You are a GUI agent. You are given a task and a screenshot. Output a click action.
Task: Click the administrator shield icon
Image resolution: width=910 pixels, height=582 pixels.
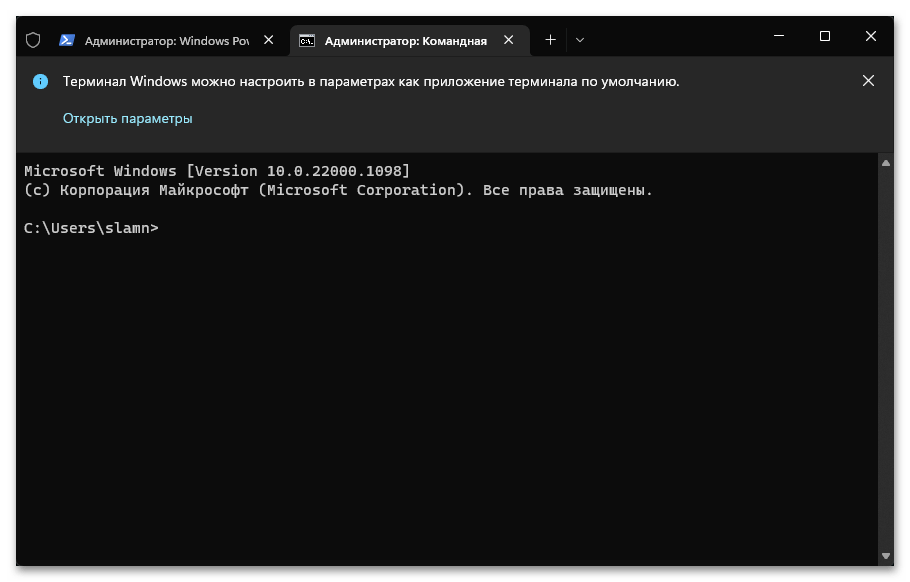[x=33, y=40]
